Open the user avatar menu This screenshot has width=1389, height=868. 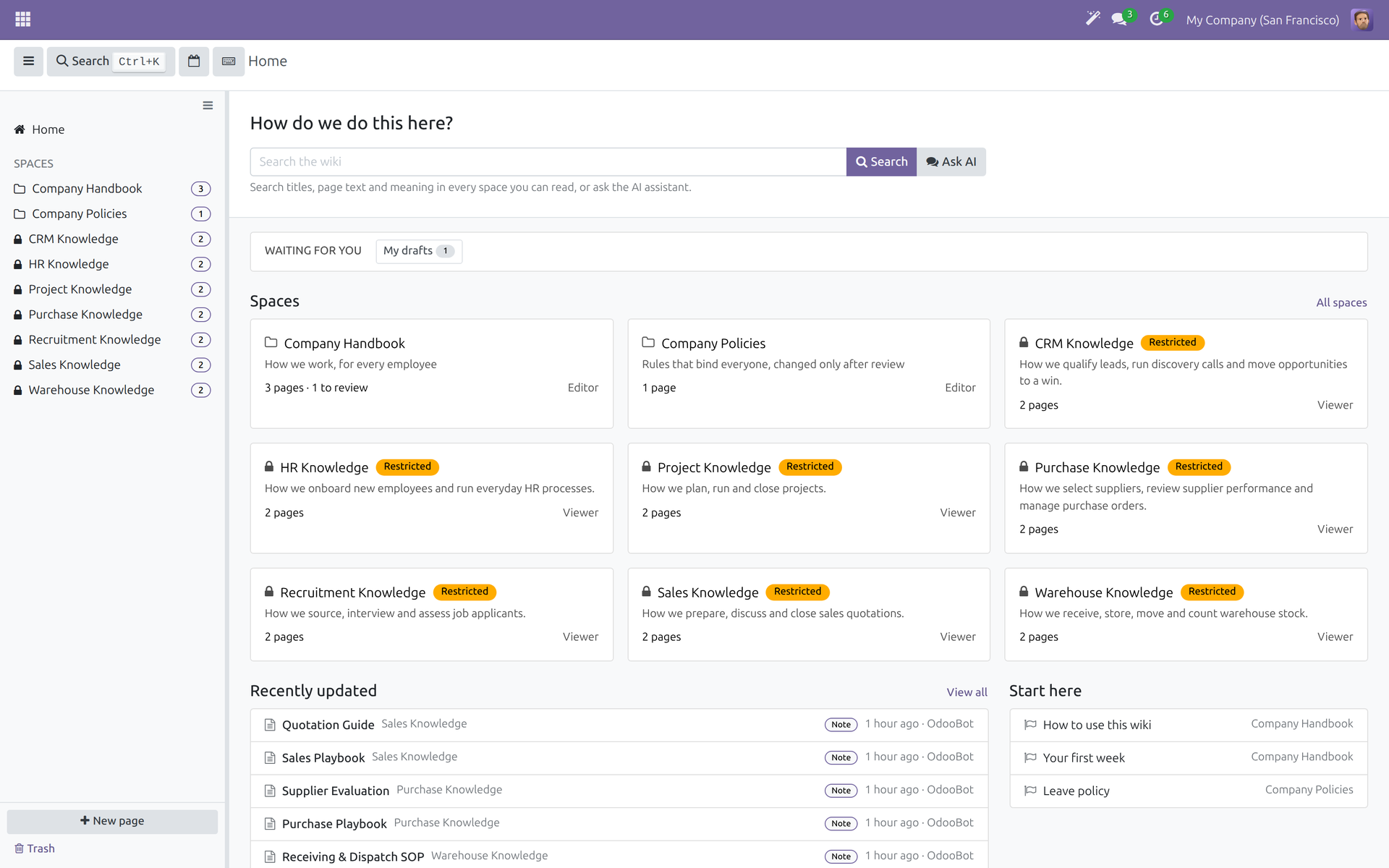(x=1362, y=20)
